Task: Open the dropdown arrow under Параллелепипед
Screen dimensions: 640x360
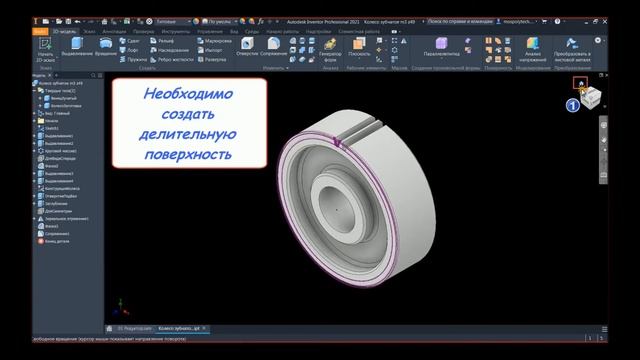Action: pos(441,58)
